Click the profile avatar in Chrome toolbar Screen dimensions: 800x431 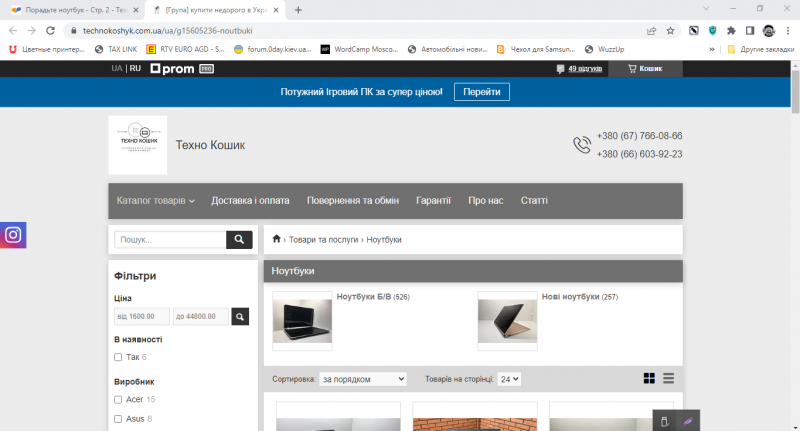[x=769, y=31]
